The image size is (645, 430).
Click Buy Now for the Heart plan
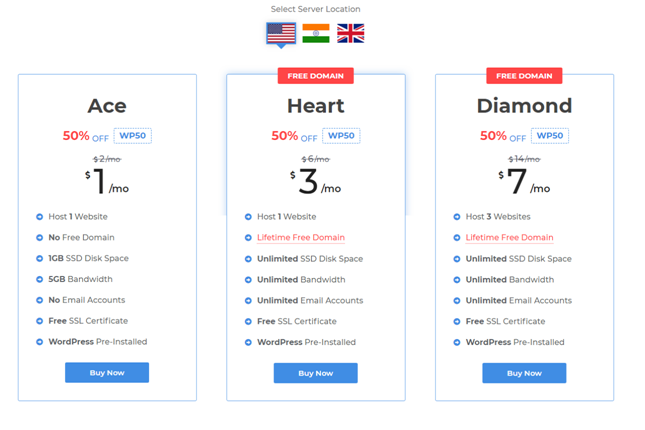316,373
